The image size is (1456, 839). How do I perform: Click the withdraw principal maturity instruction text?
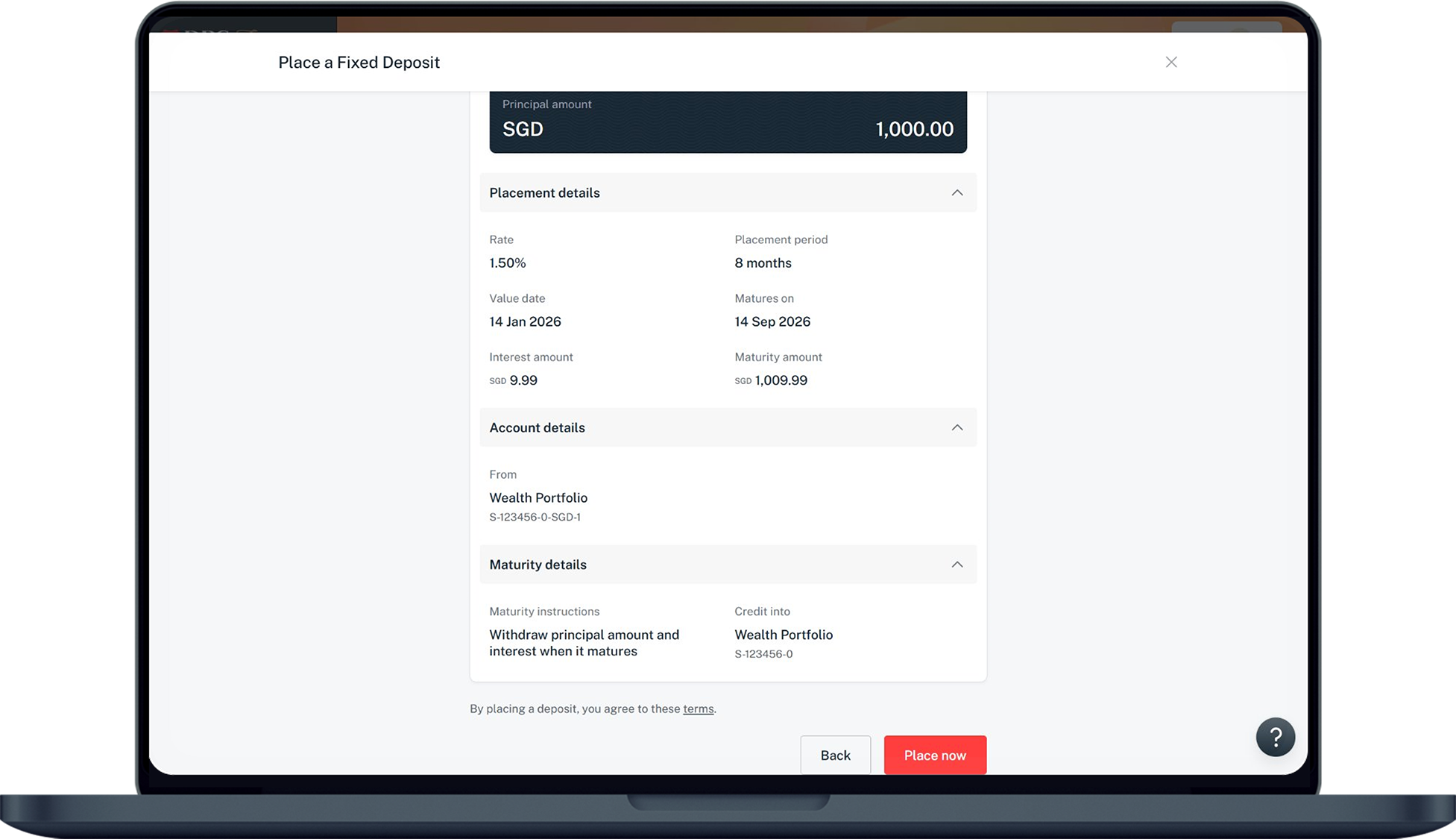584,643
